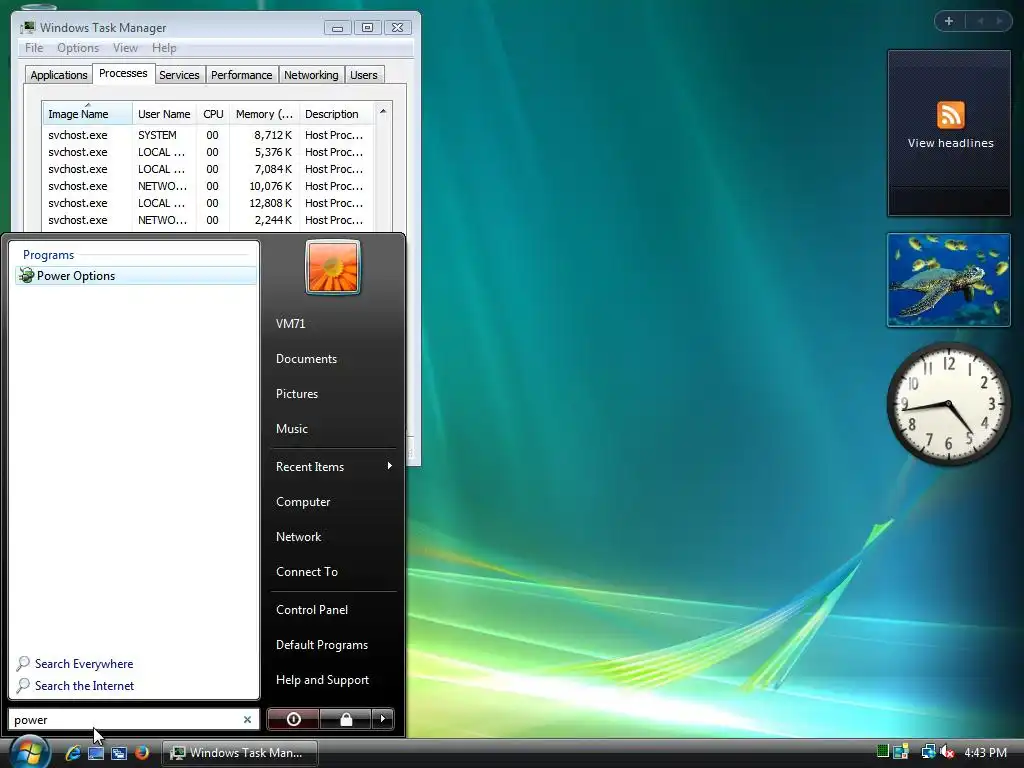Sort processes by User Name column
Screen dimensions: 1024x768
coord(164,114)
